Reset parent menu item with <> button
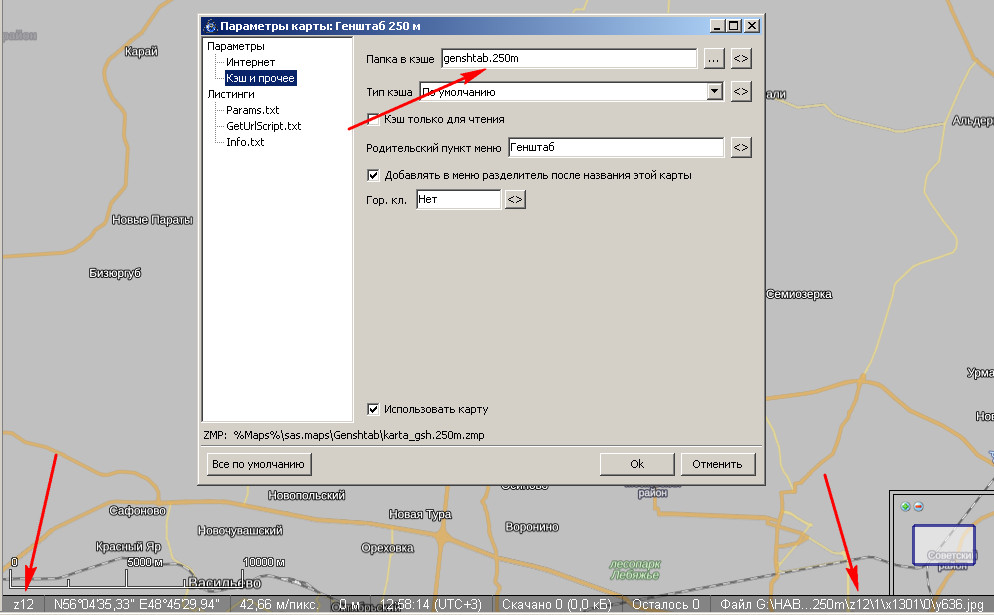This screenshot has width=994, height=615. coord(741,148)
